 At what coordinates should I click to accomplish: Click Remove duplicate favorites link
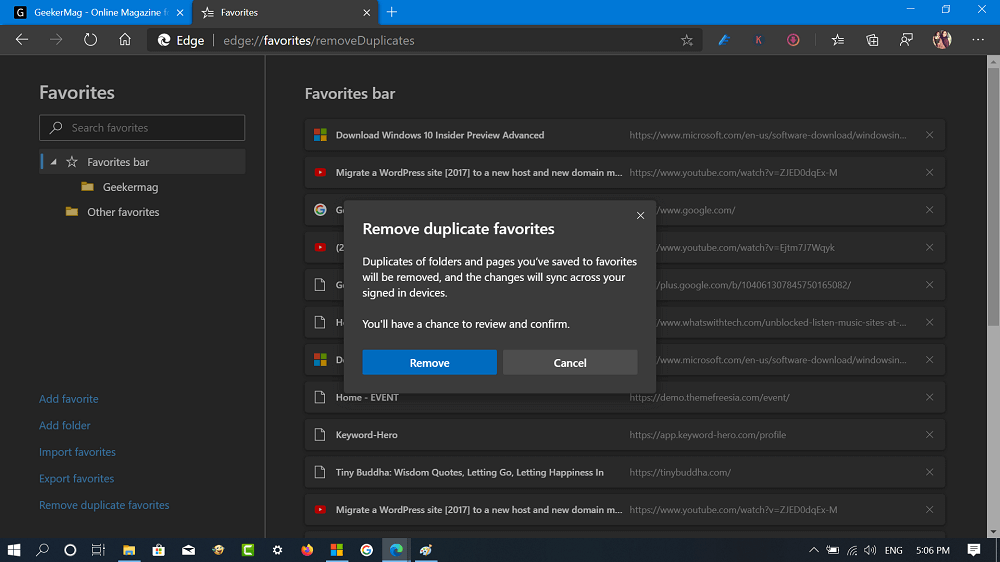coord(104,505)
